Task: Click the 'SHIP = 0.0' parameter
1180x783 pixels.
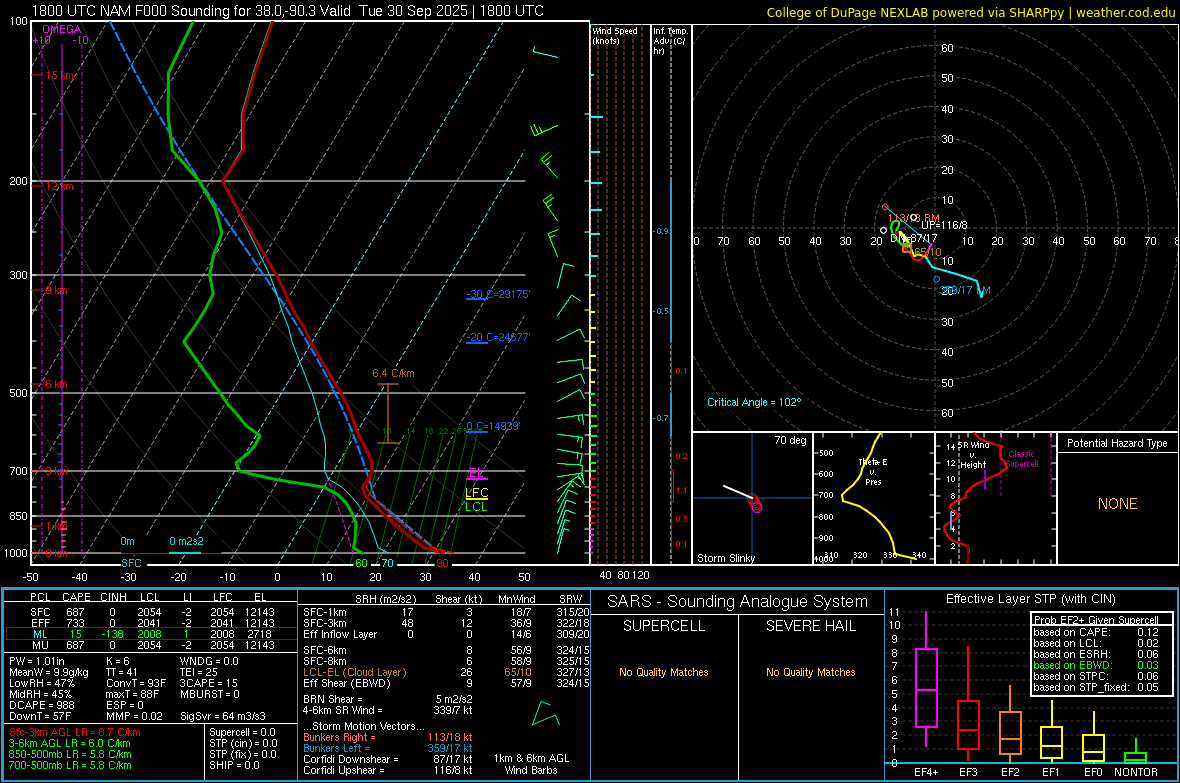Action: [x=234, y=765]
